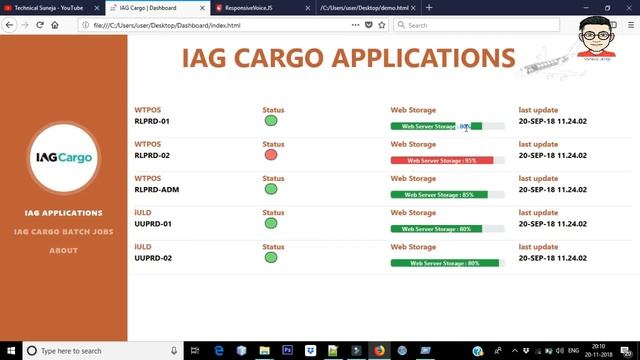Screen dimensions: 640x360
Task: Go back using the browser back arrow
Action: pos(9,25)
